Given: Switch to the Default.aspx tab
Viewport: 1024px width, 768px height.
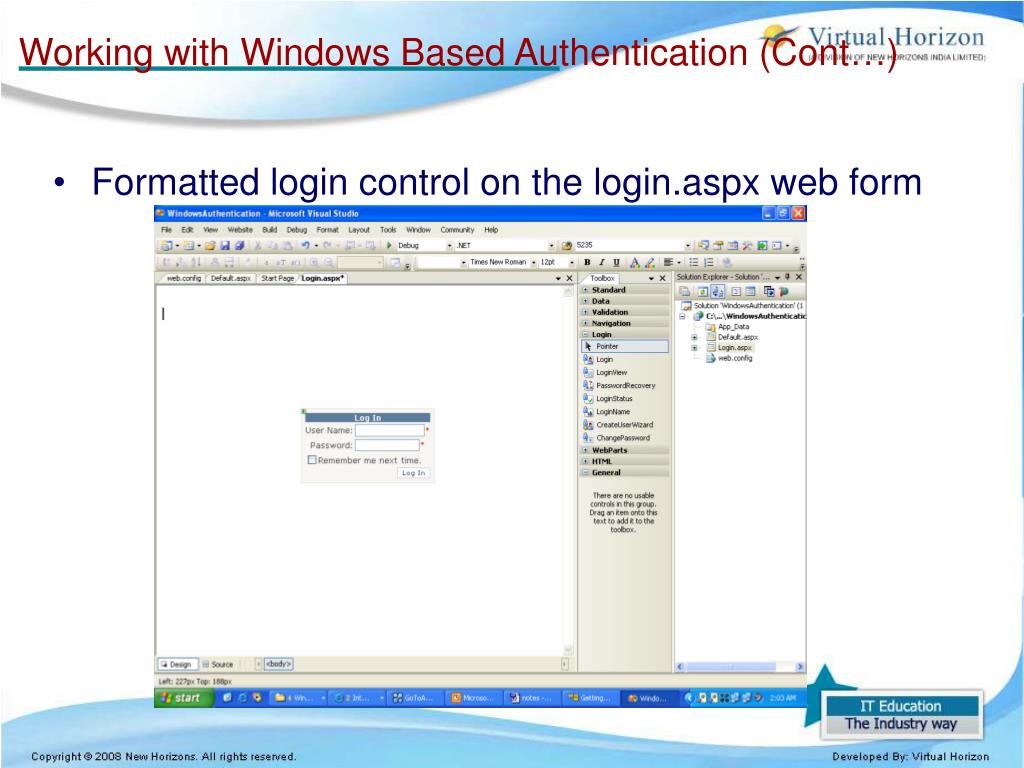Looking at the screenshot, I should coord(231,278).
